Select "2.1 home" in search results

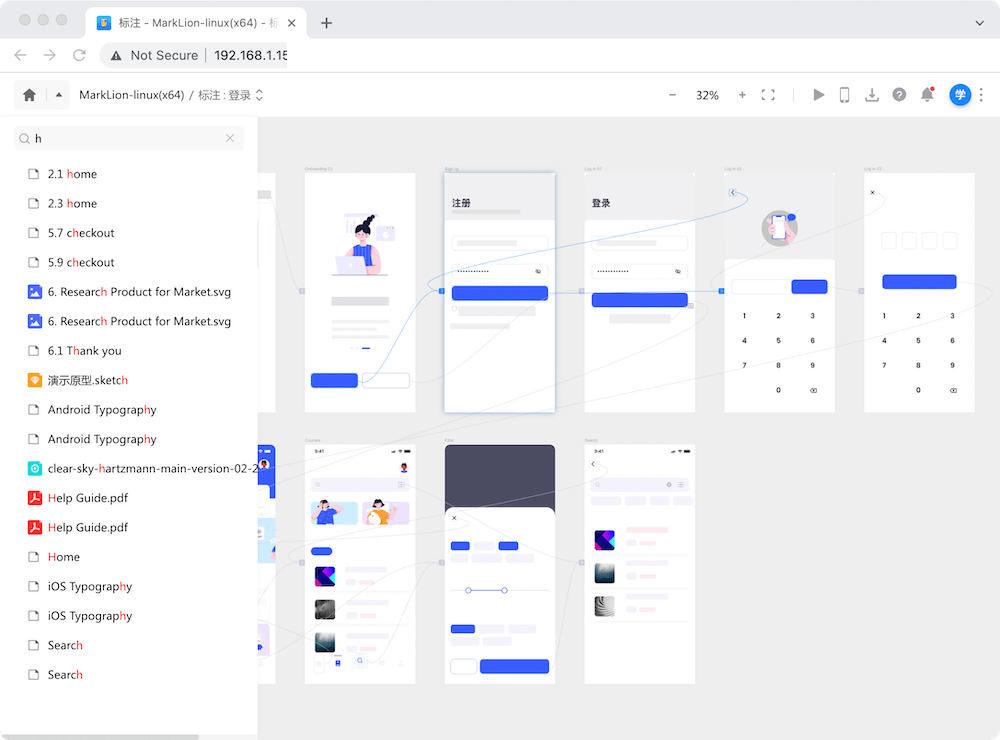[72, 174]
